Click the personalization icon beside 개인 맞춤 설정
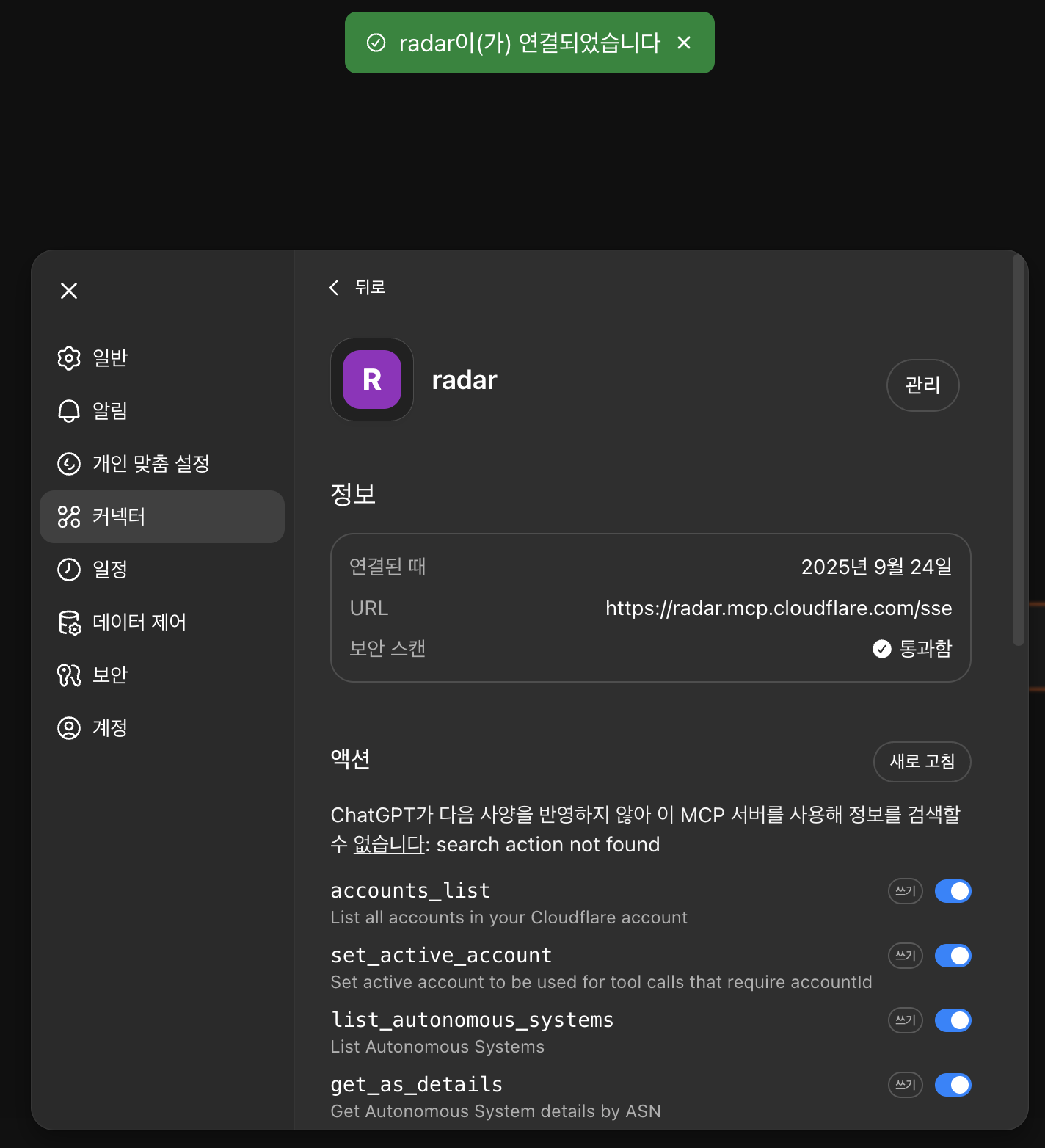1045x1148 pixels. (69, 464)
